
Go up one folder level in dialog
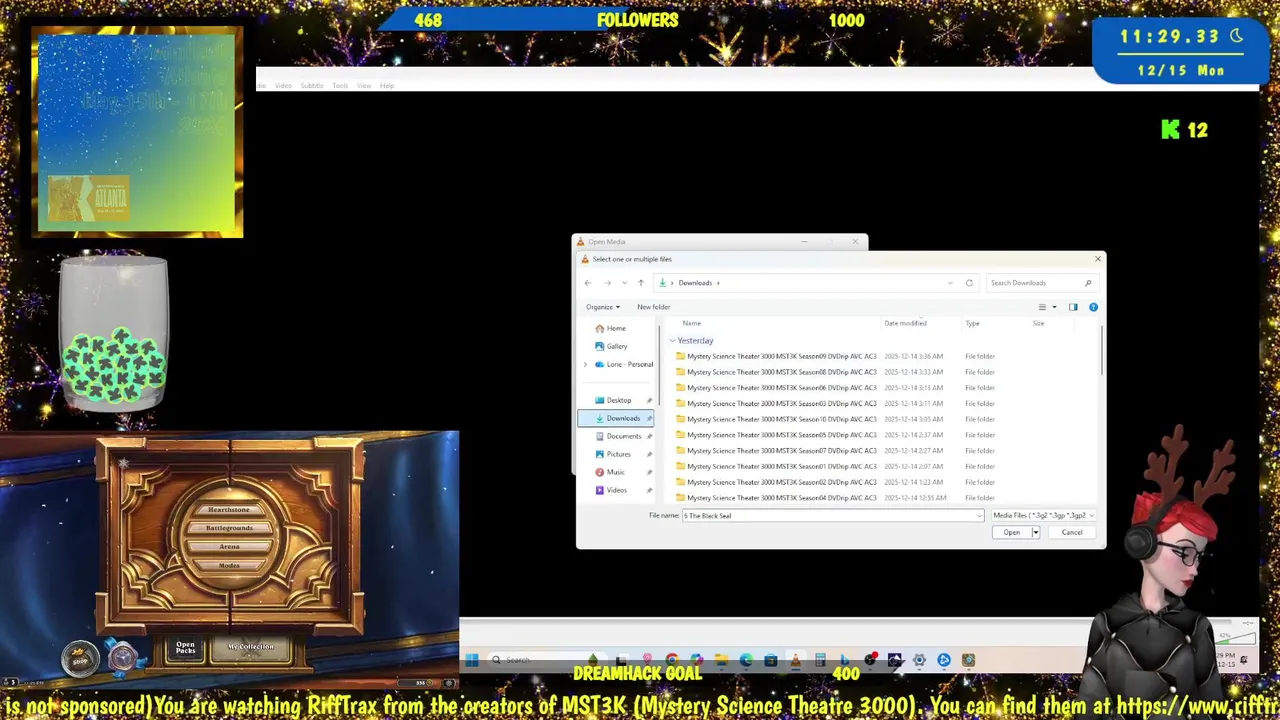641,283
